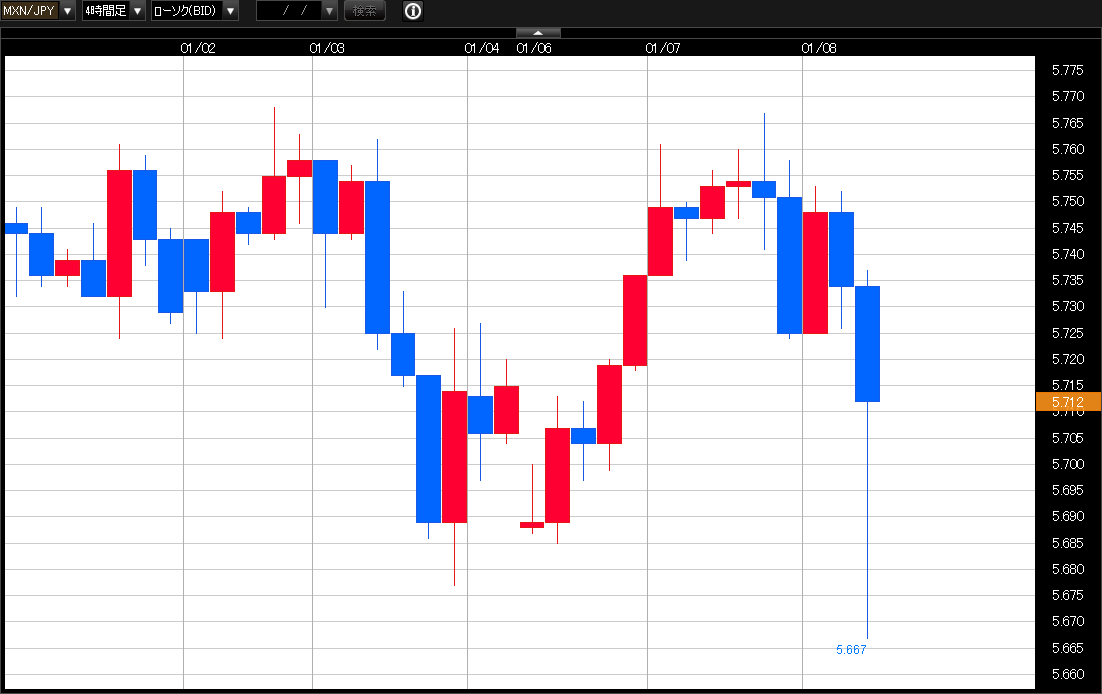The width and height of the screenshot is (1102, 694).
Task: Click the 検索 search button
Action: [365, 11]
